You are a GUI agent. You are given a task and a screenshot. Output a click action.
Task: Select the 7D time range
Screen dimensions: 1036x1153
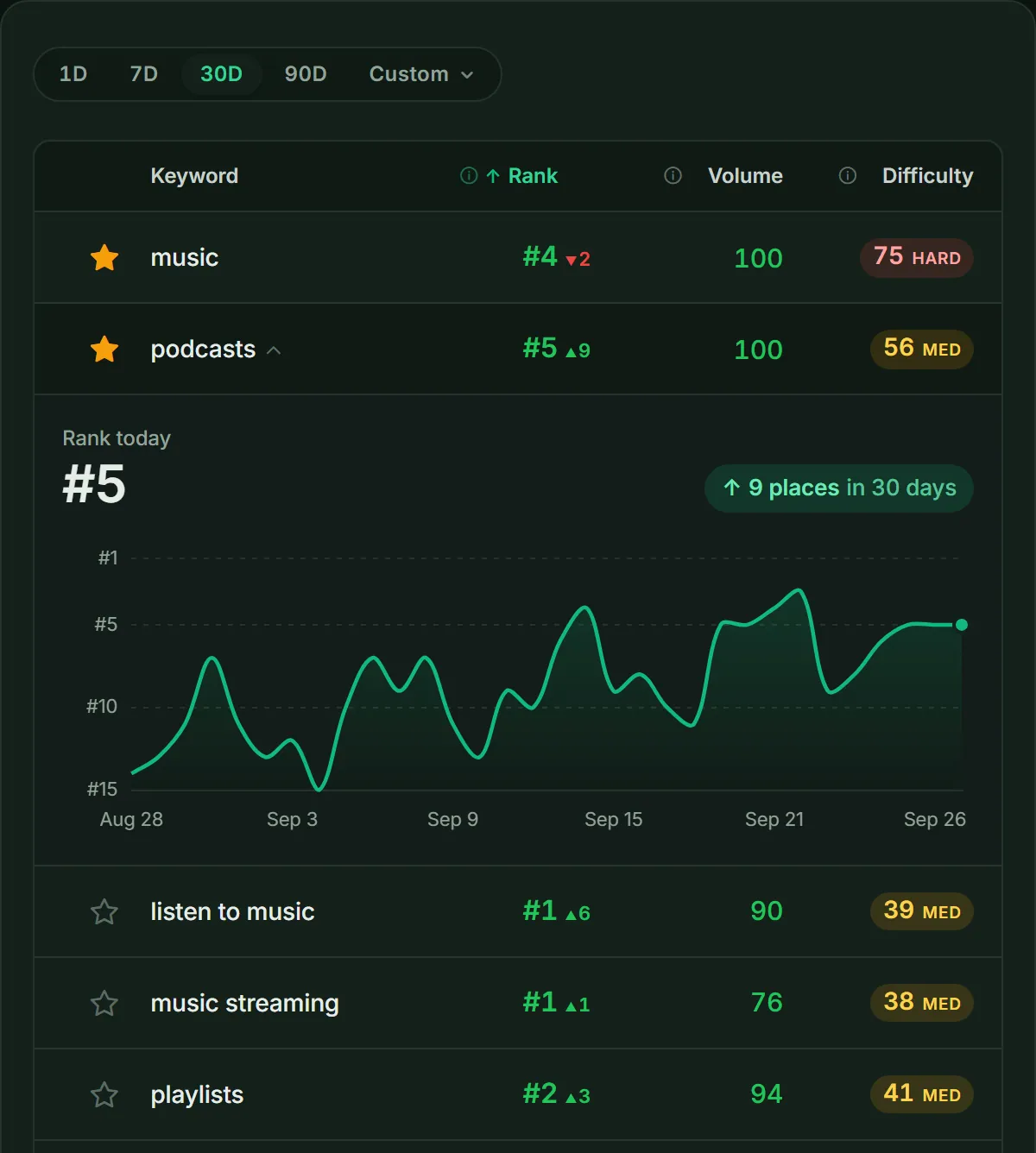[x=144, y=74]
